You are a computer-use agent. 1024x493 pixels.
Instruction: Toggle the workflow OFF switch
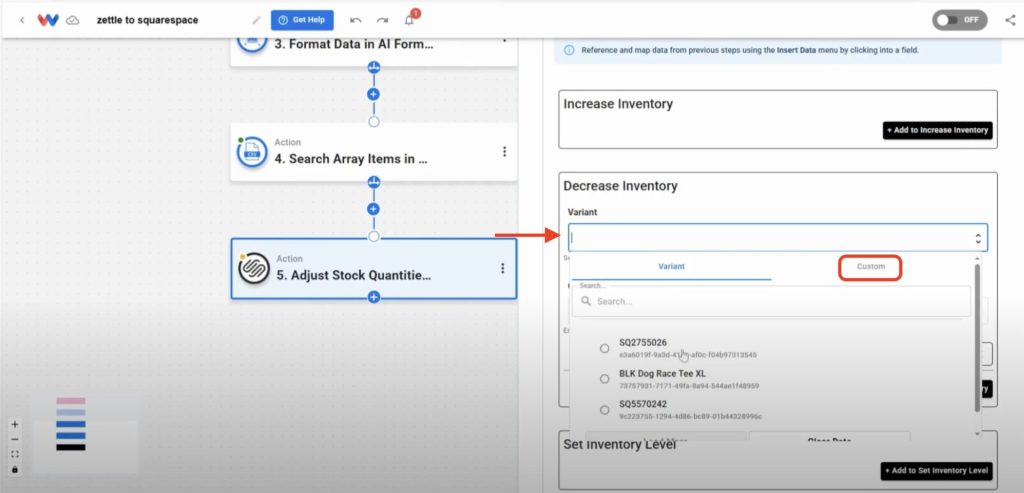click(x=959, y=20)
